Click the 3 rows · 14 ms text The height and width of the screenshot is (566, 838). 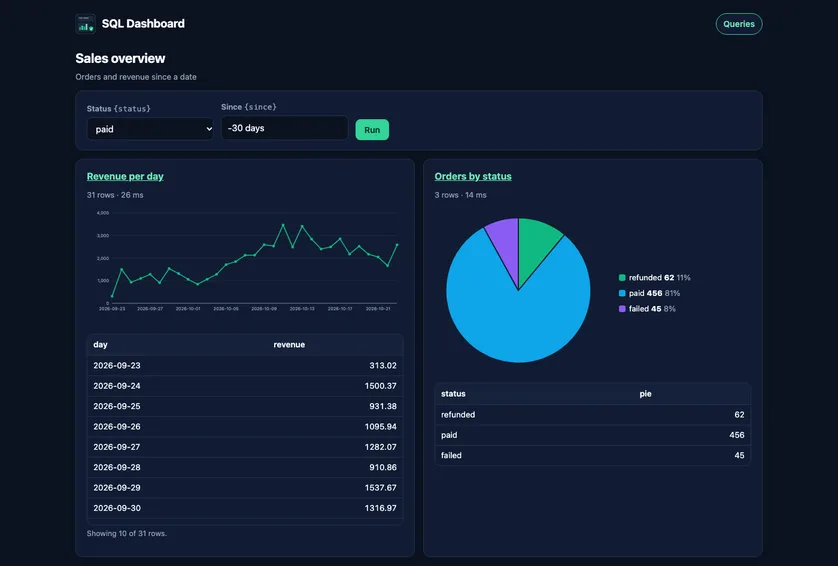click(x=460, y=195)
